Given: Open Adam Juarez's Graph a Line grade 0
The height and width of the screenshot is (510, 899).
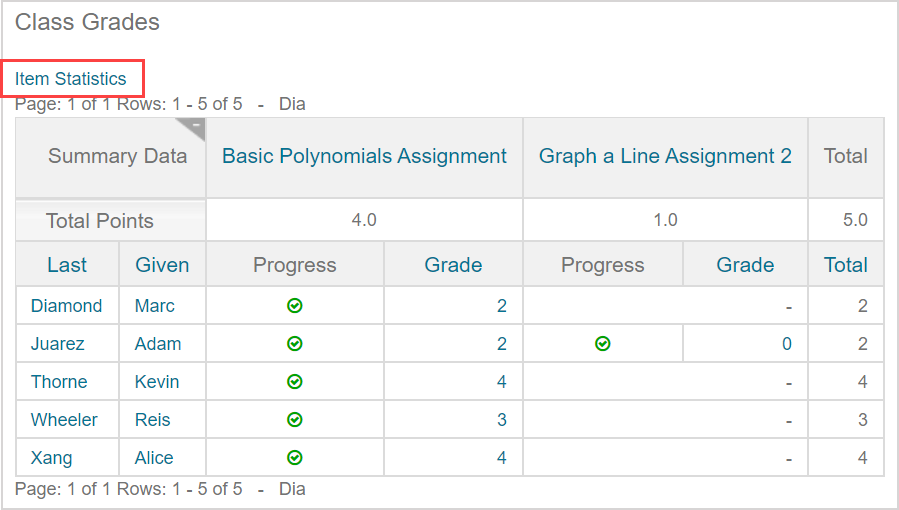Looking at the screenshot, I should pos(787,344).
